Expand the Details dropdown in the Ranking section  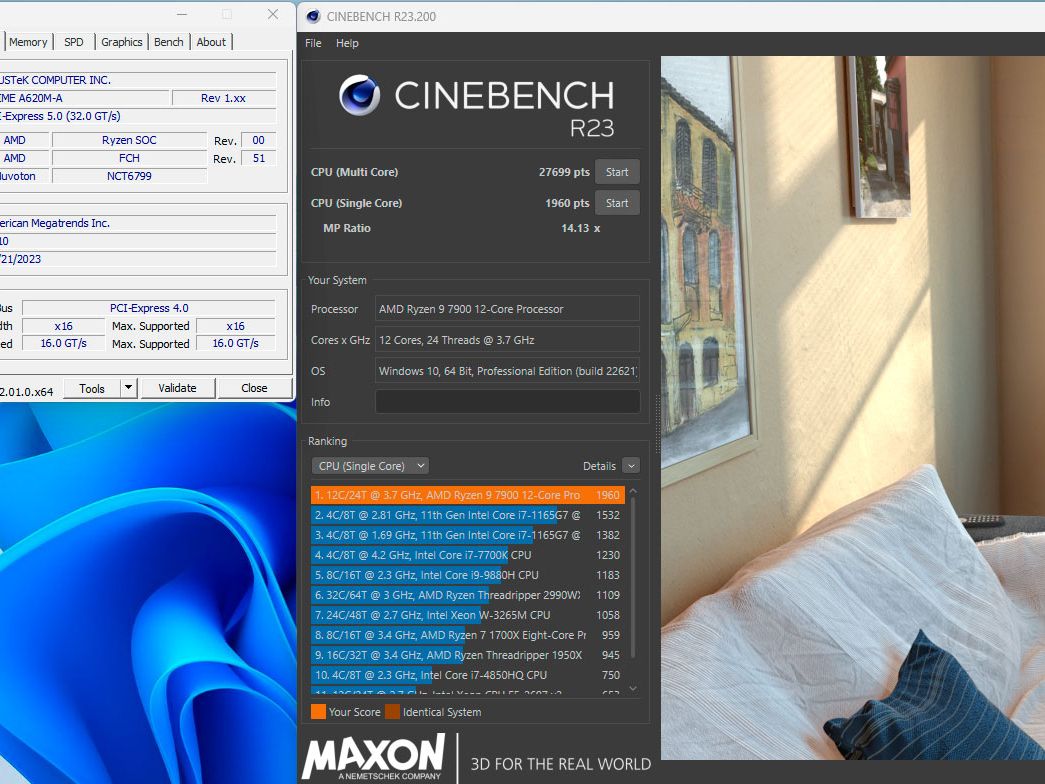coord(630,465)
